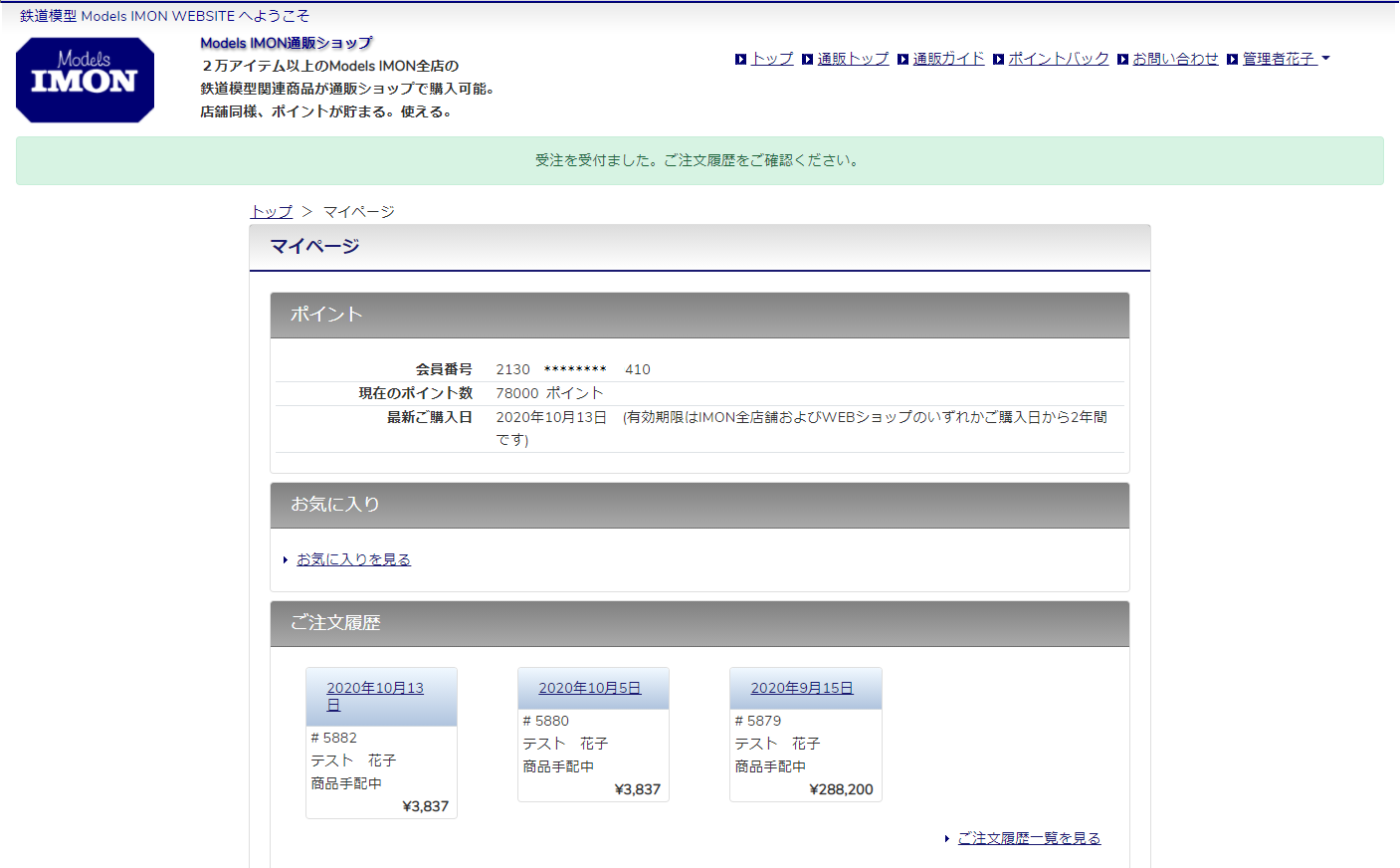Screen dimensions: 1400x868
Task: Click the Models IMON通販ショップ title text
Action: pos(286,43)
